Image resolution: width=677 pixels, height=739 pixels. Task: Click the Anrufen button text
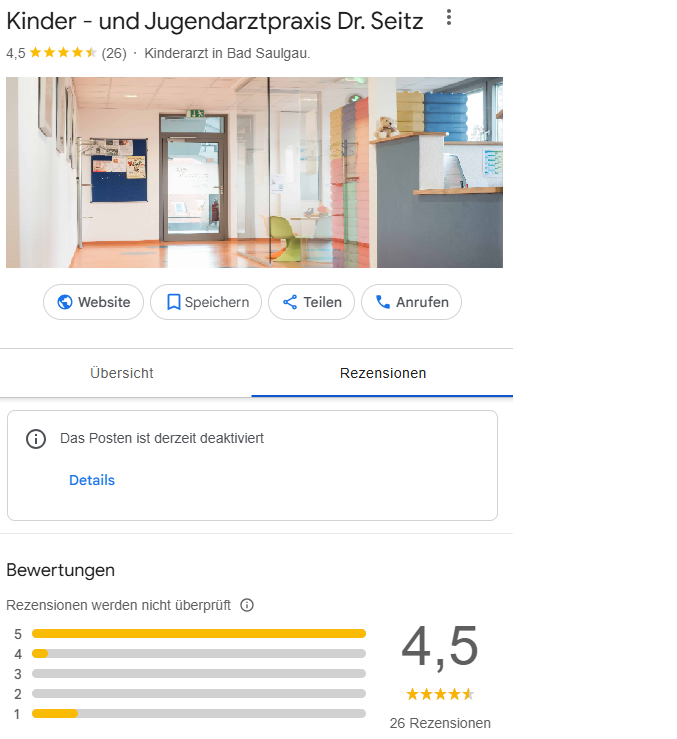point(422,302)
